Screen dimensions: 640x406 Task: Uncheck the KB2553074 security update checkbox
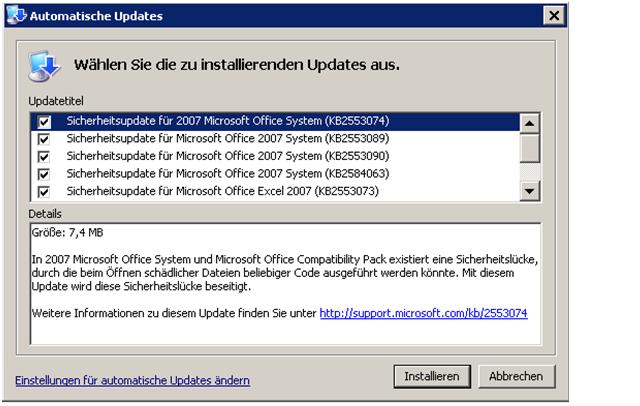(x=44, y=121)
